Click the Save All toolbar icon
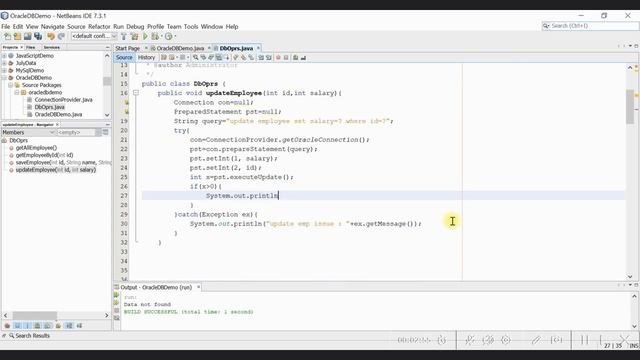Viewport: 640px width, 360px height. 38,36
